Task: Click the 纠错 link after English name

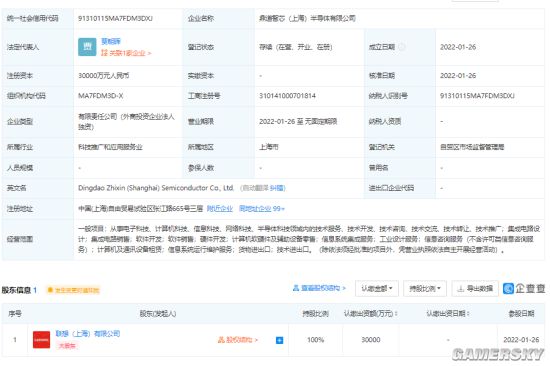Action: [277, 188]
